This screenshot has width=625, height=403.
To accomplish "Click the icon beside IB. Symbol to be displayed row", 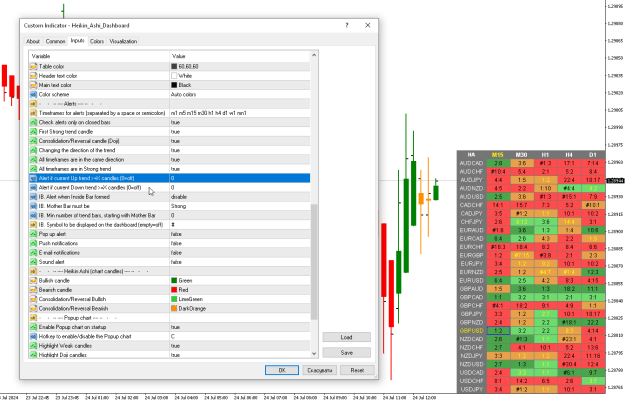I will tap(33, 225).
